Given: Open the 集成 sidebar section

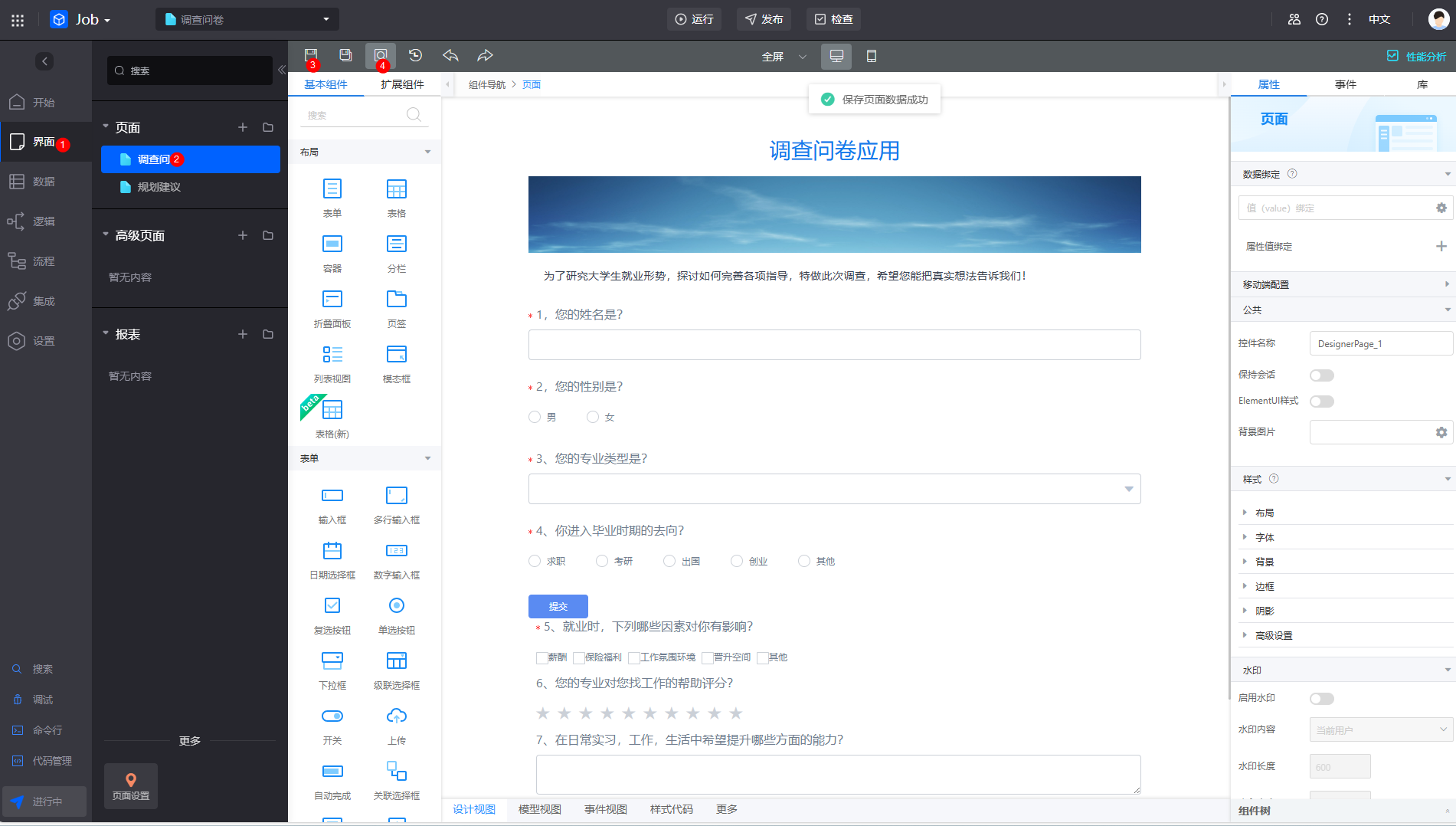Looking at the screenshot, I should (x=46, y=301).
